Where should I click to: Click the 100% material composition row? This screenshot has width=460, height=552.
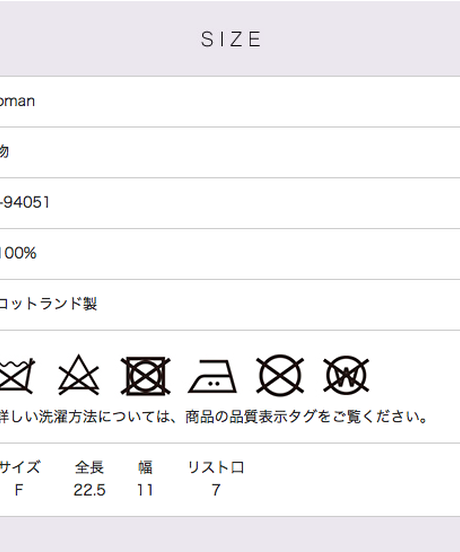click(230, 253)
